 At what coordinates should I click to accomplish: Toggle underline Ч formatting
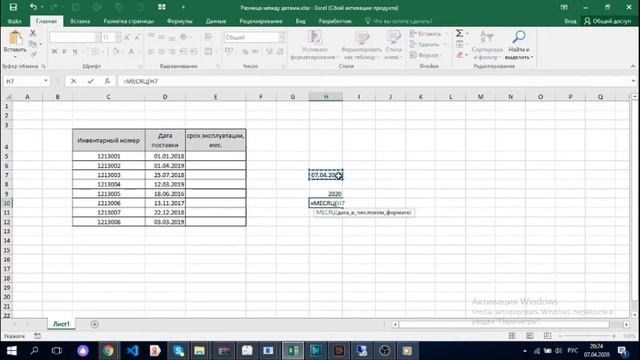[x=75, y=51]
